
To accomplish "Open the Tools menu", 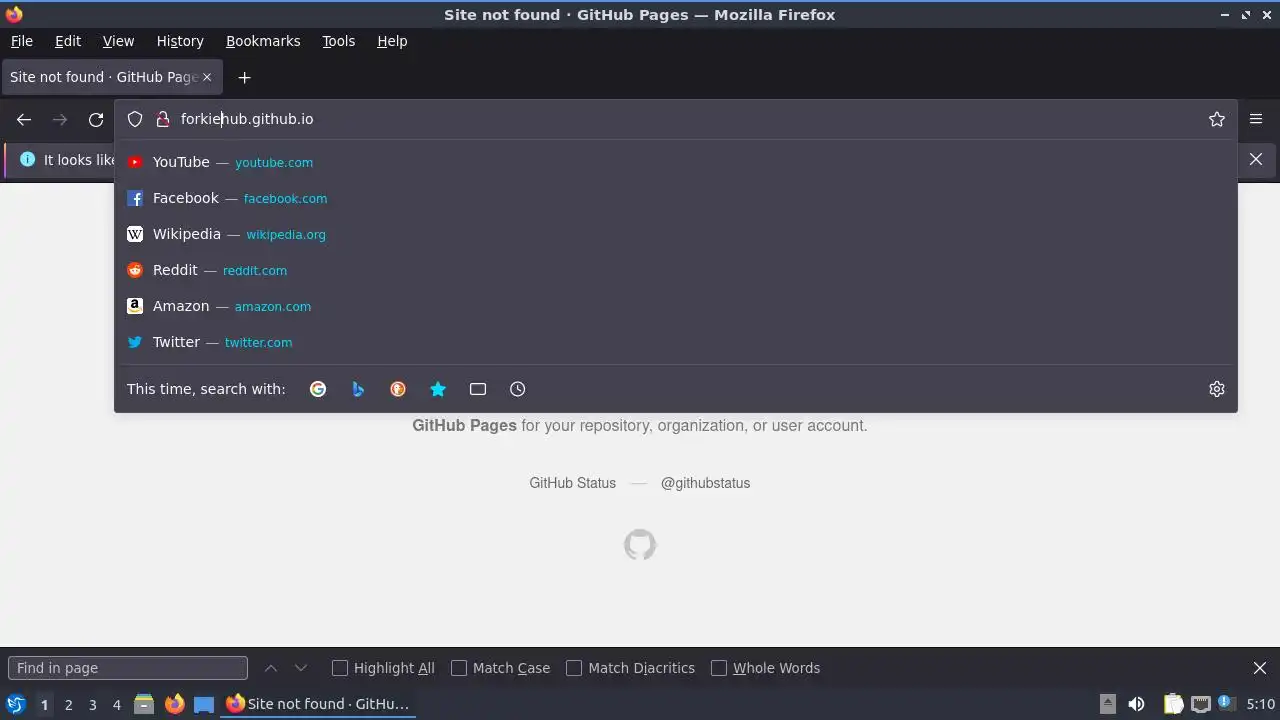I will pyautogui.click(x=338, y=41).
